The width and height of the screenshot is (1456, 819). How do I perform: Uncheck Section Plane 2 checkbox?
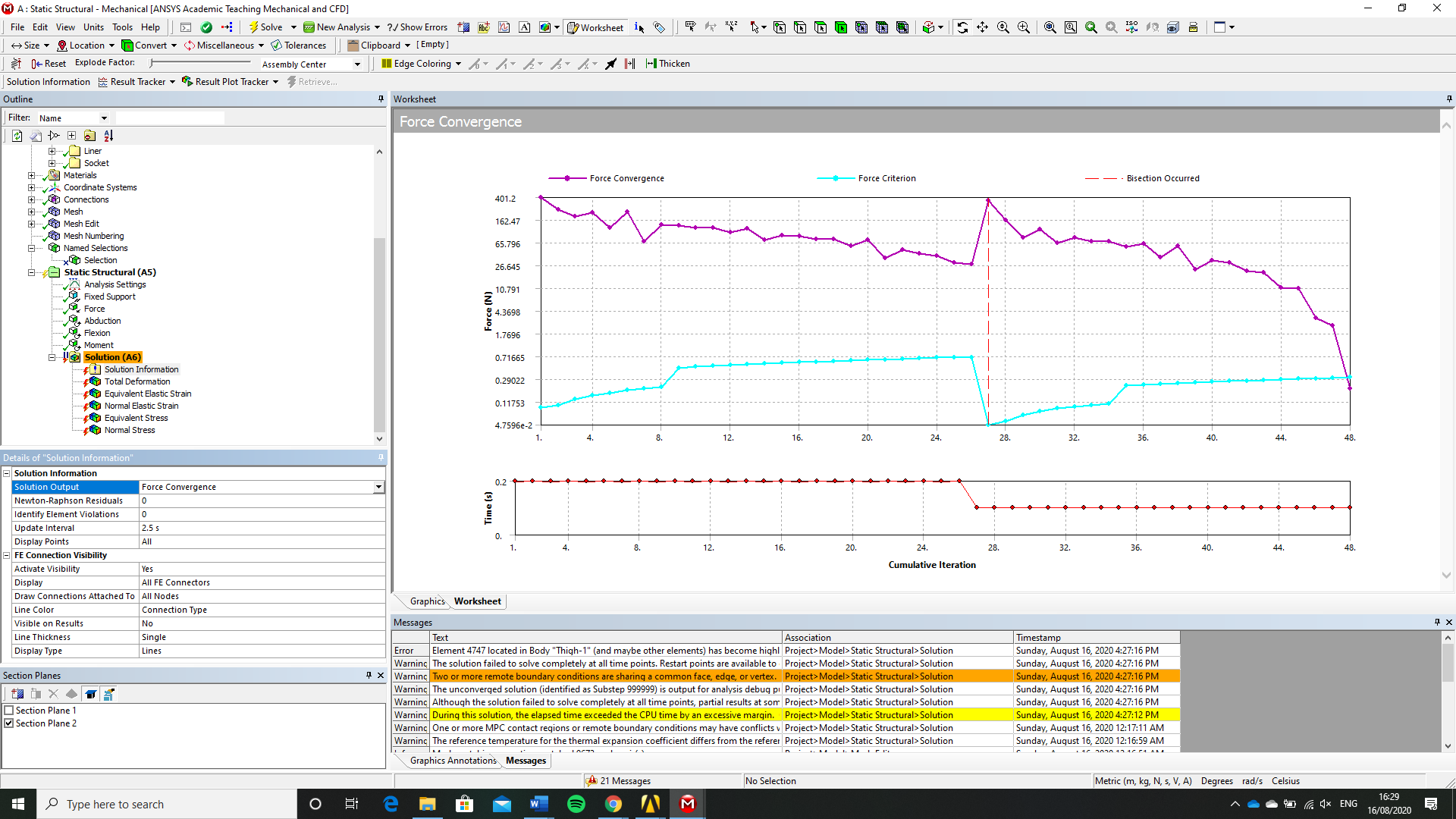9,723
